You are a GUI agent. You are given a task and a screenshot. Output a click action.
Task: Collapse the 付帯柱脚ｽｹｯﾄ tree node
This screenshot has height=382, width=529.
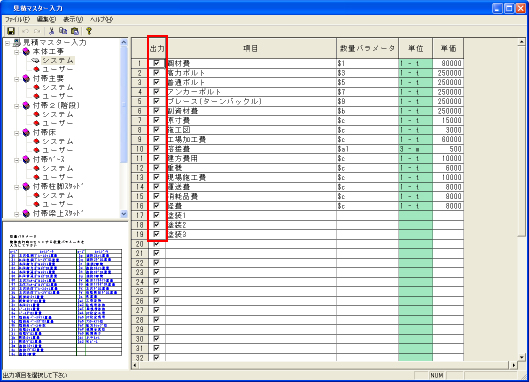[16, 187]
